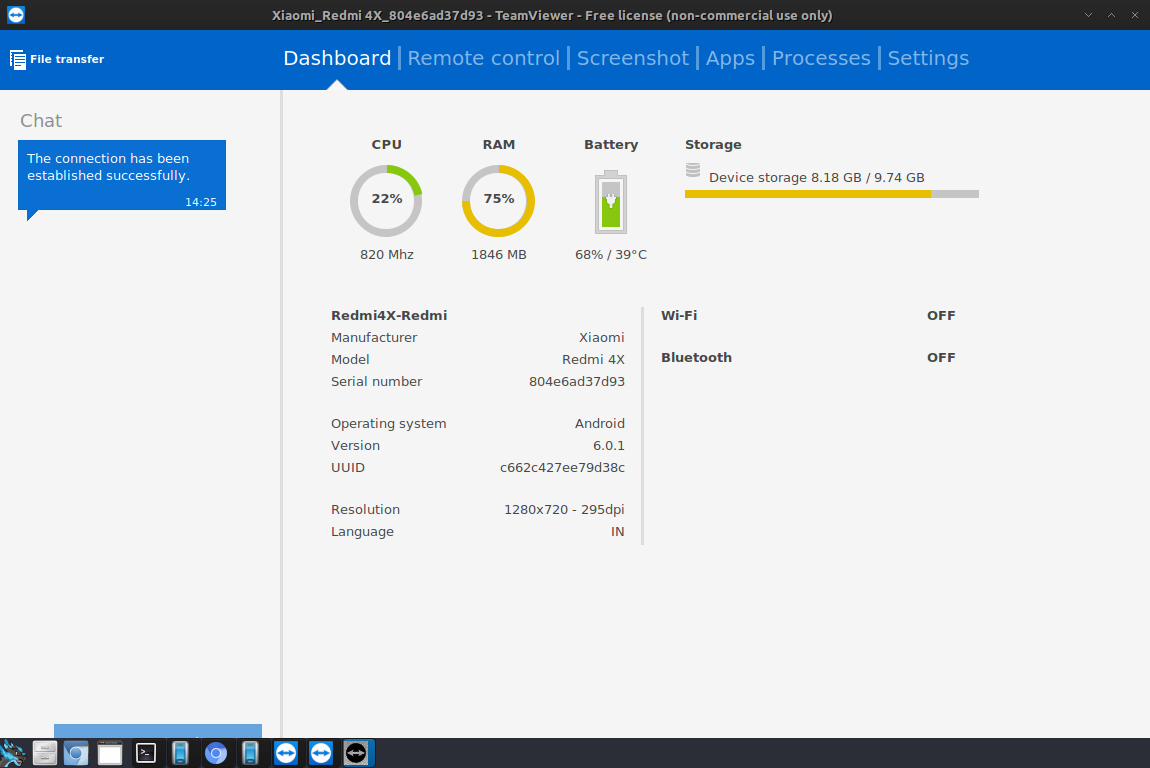Launch the square Chromium taskbar launcher
The image size is (1150, 768).
pyautogui.click(x=76, y=753)
